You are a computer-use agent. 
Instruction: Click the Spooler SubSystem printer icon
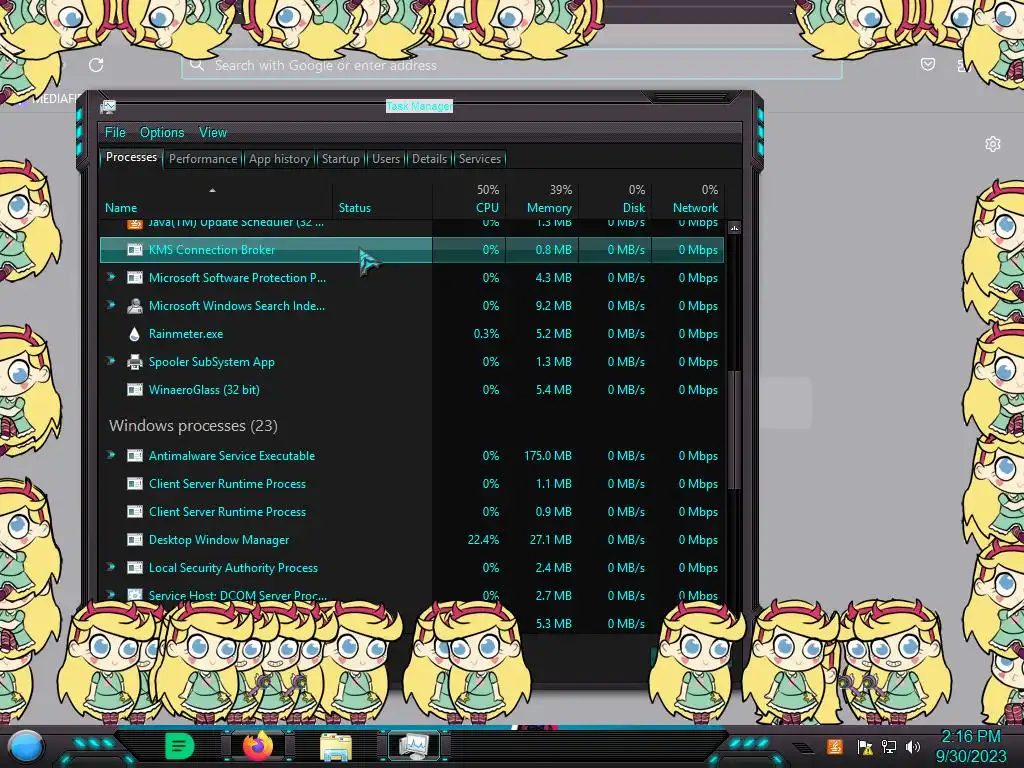point(135,362)
